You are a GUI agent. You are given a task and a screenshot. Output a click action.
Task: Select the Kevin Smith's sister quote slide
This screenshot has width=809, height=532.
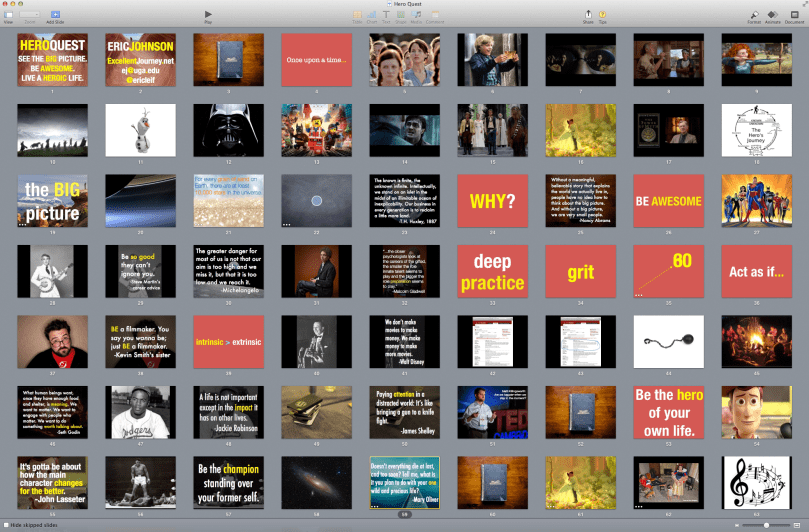coord(140,342)
